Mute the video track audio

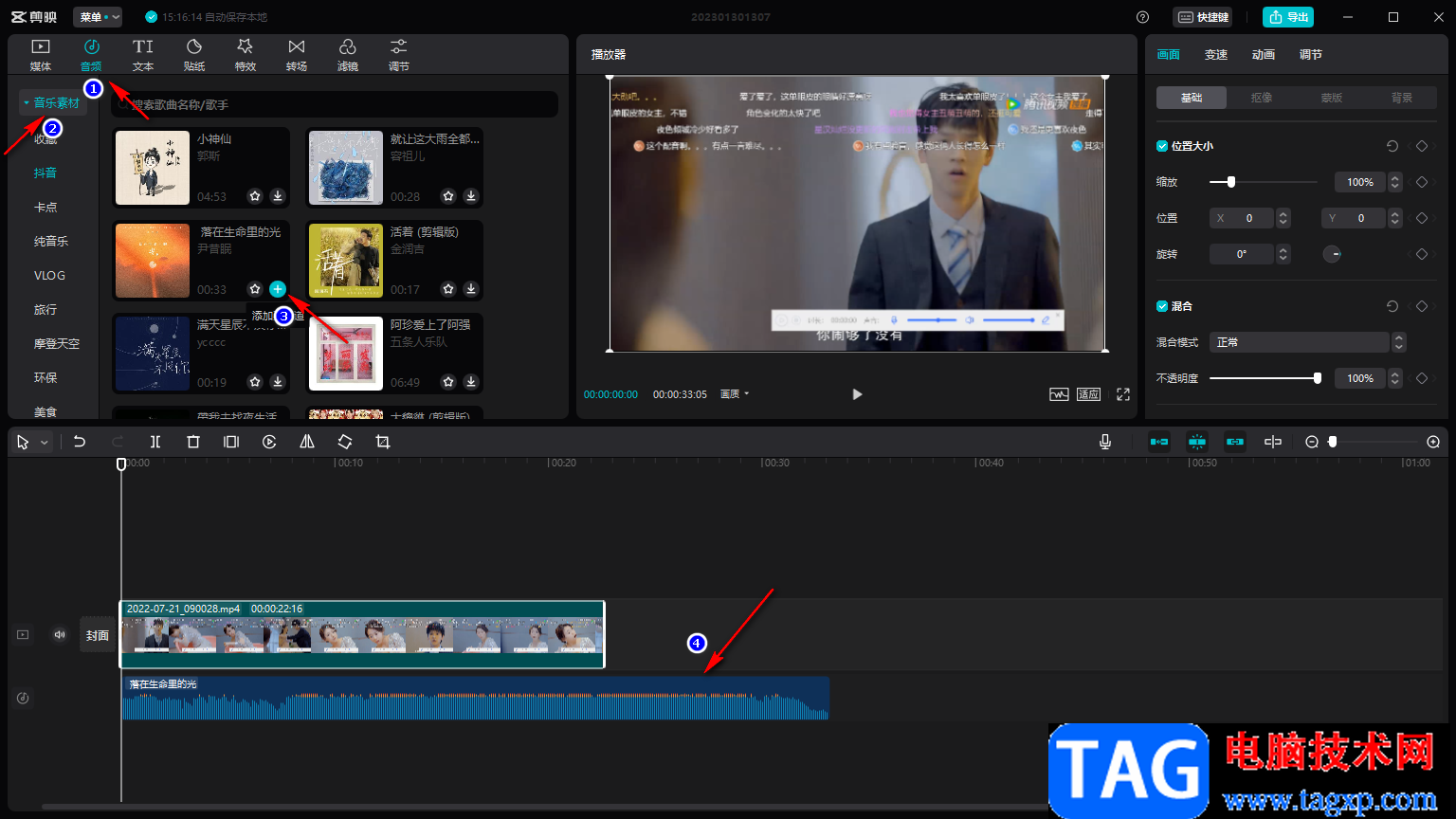pos(60,635)
